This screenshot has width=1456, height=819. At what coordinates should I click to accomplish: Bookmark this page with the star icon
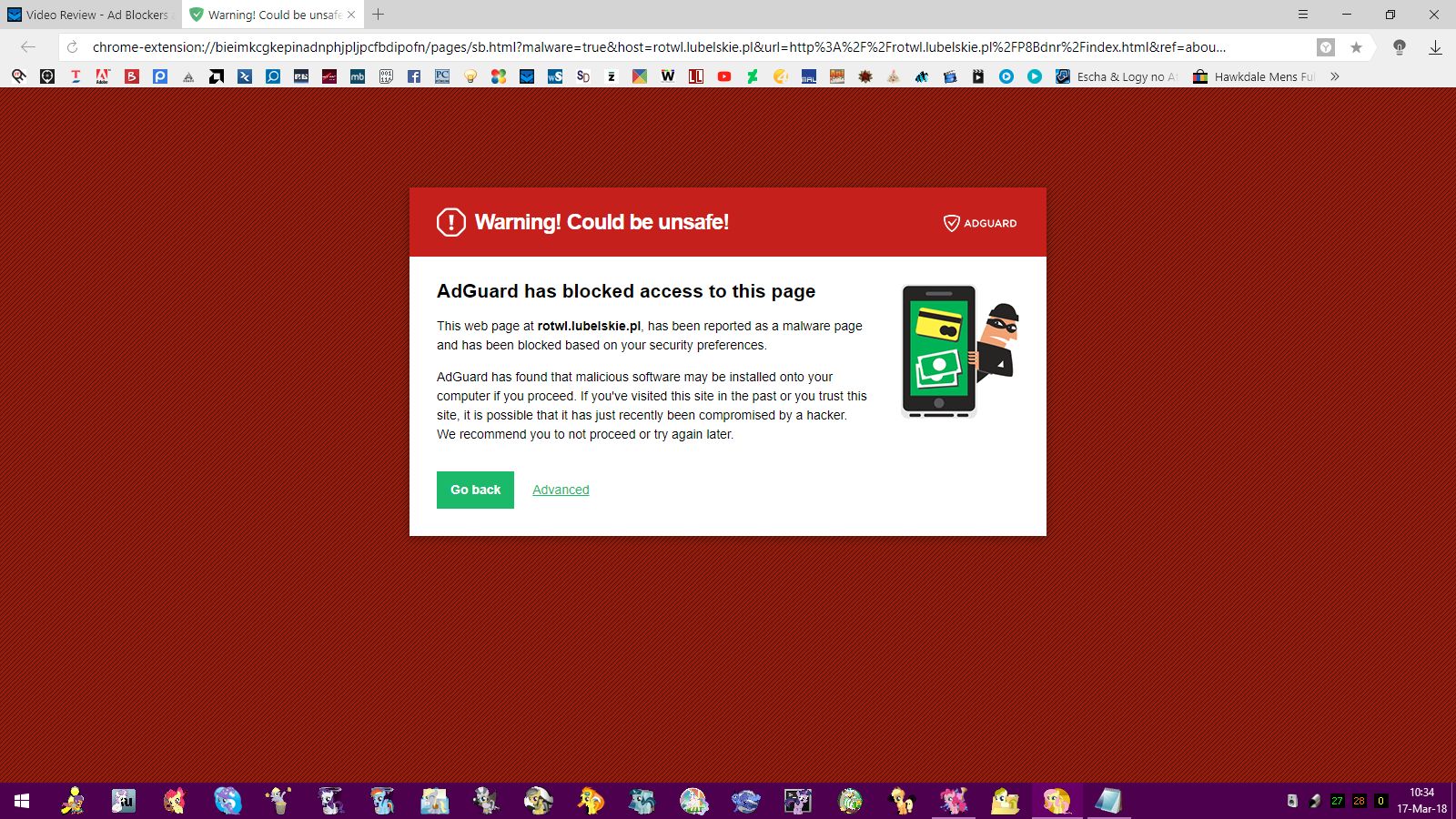pyautogui.click(x=1356, y=47)
